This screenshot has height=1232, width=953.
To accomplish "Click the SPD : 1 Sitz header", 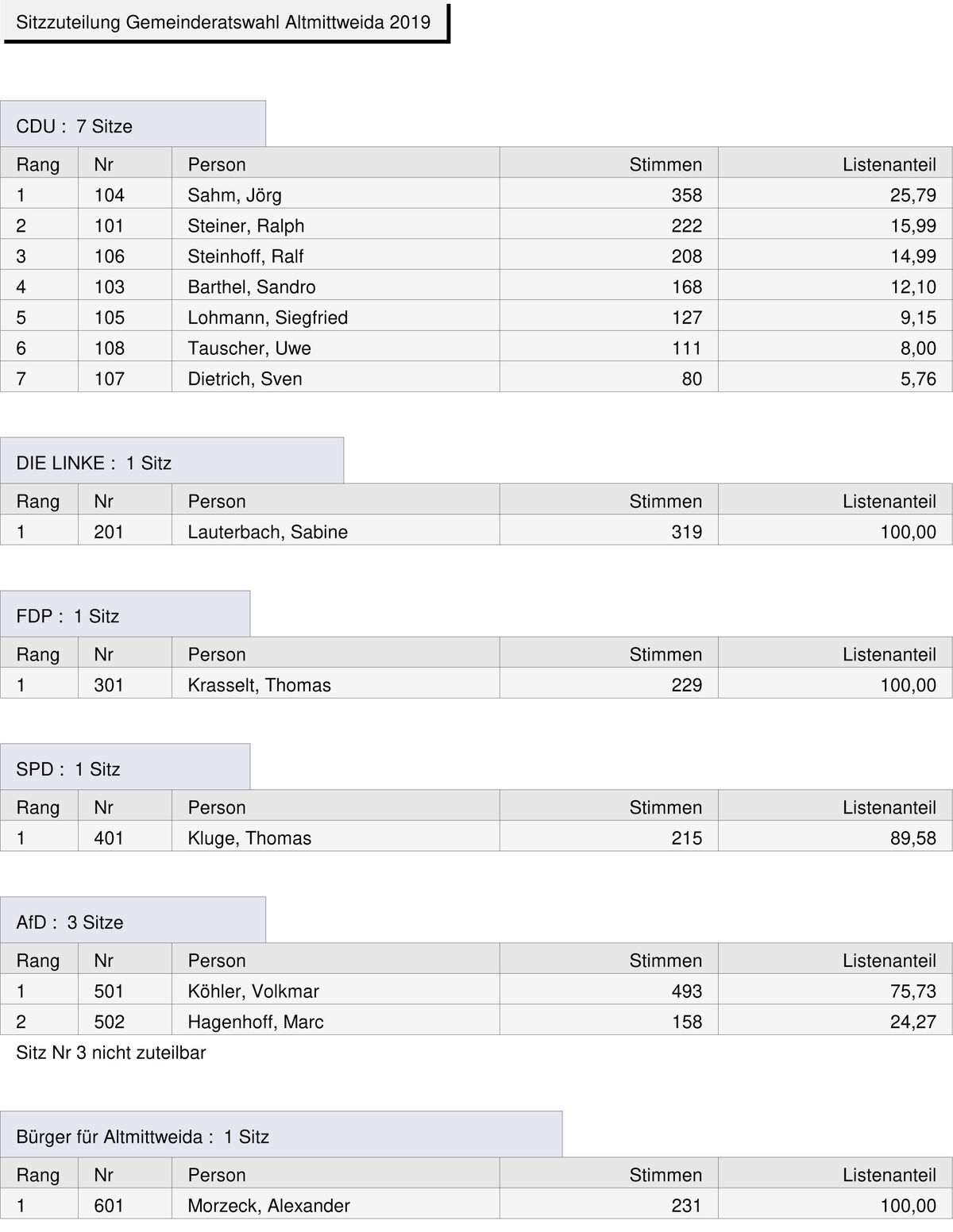I will point(125,767).
